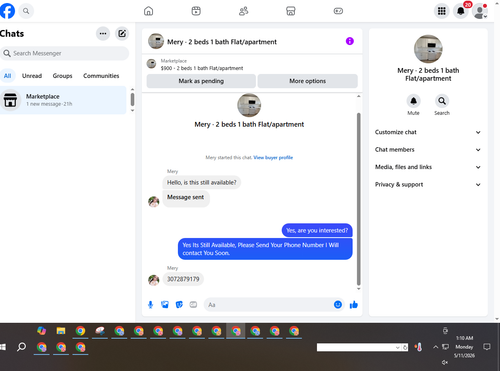This screenshot has width=500, height=371.
Task: Go to the Home feed icon
Action: click(149, 11)
